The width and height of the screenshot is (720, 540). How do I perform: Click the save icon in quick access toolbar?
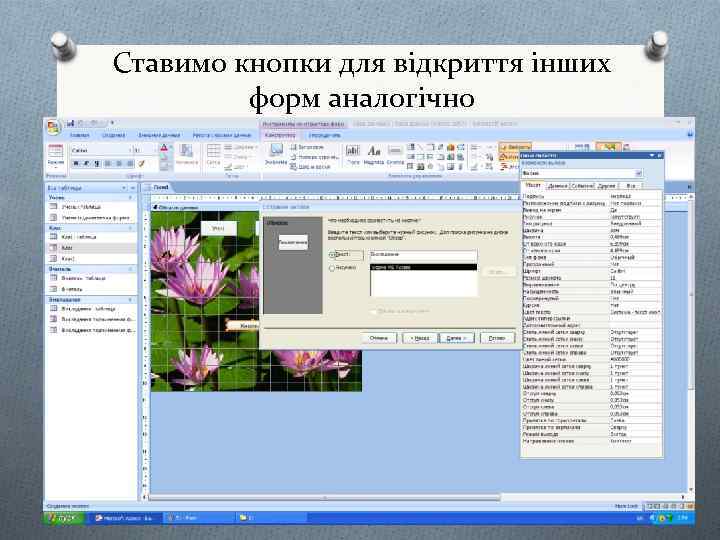(x=70, y=123)
